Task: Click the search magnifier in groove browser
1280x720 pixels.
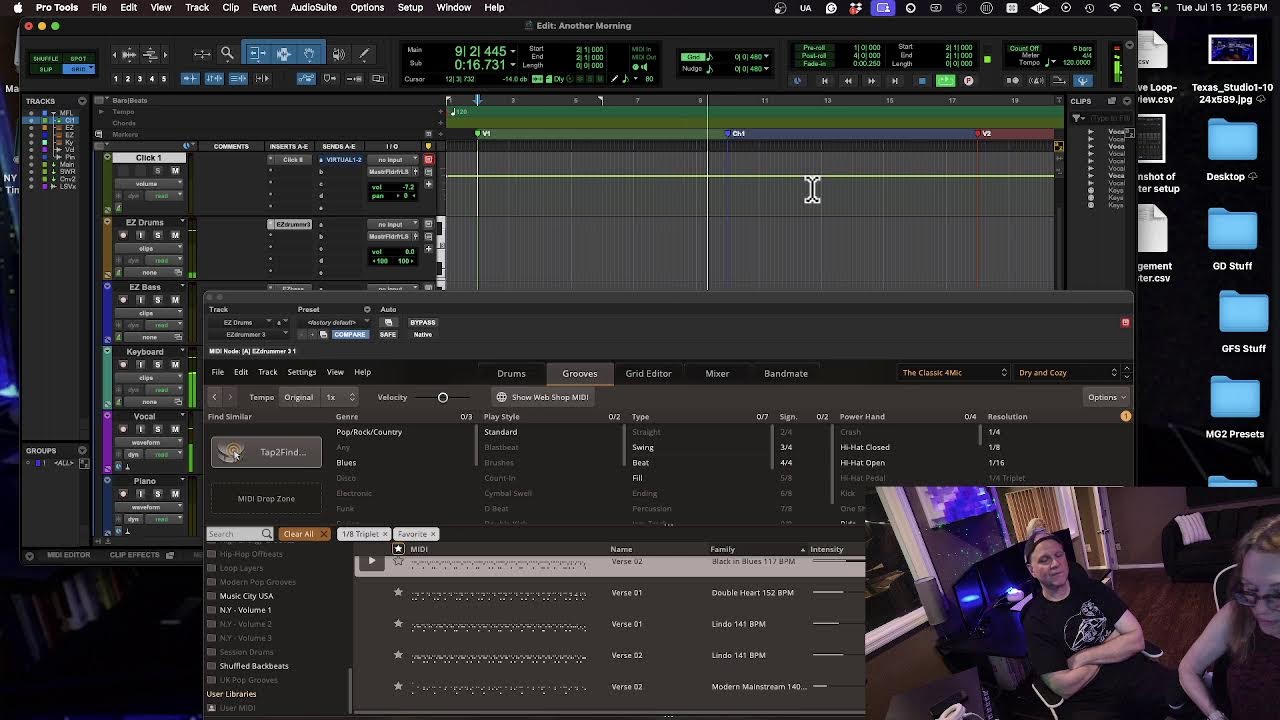Action: coord(266,534)
